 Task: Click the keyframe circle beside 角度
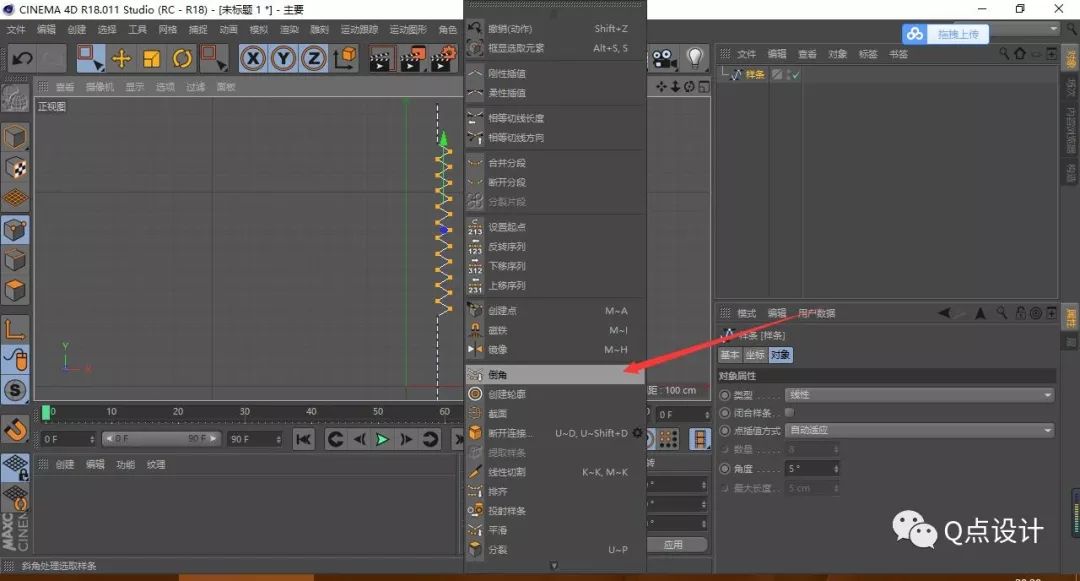(x=723, y=468)
